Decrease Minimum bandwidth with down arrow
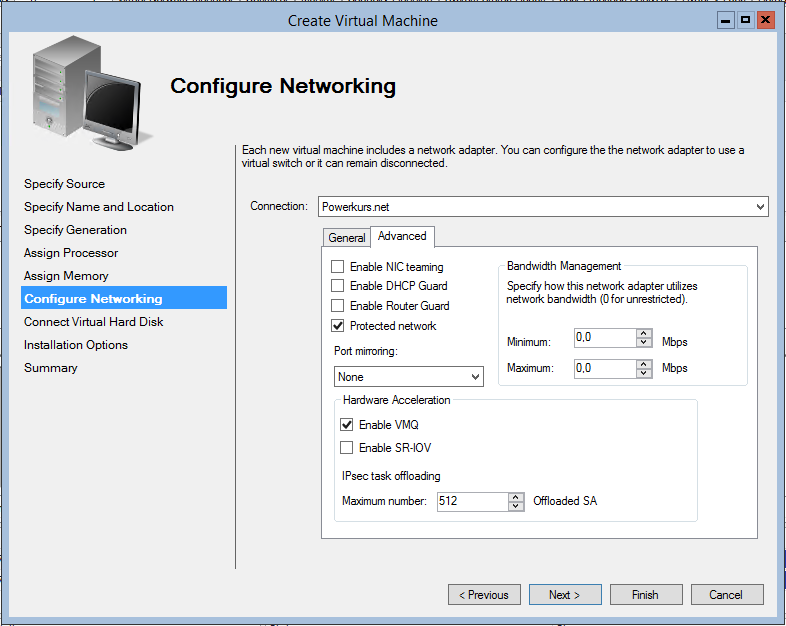The width and height of the screenshot is (786, 626). click(644, 342)
